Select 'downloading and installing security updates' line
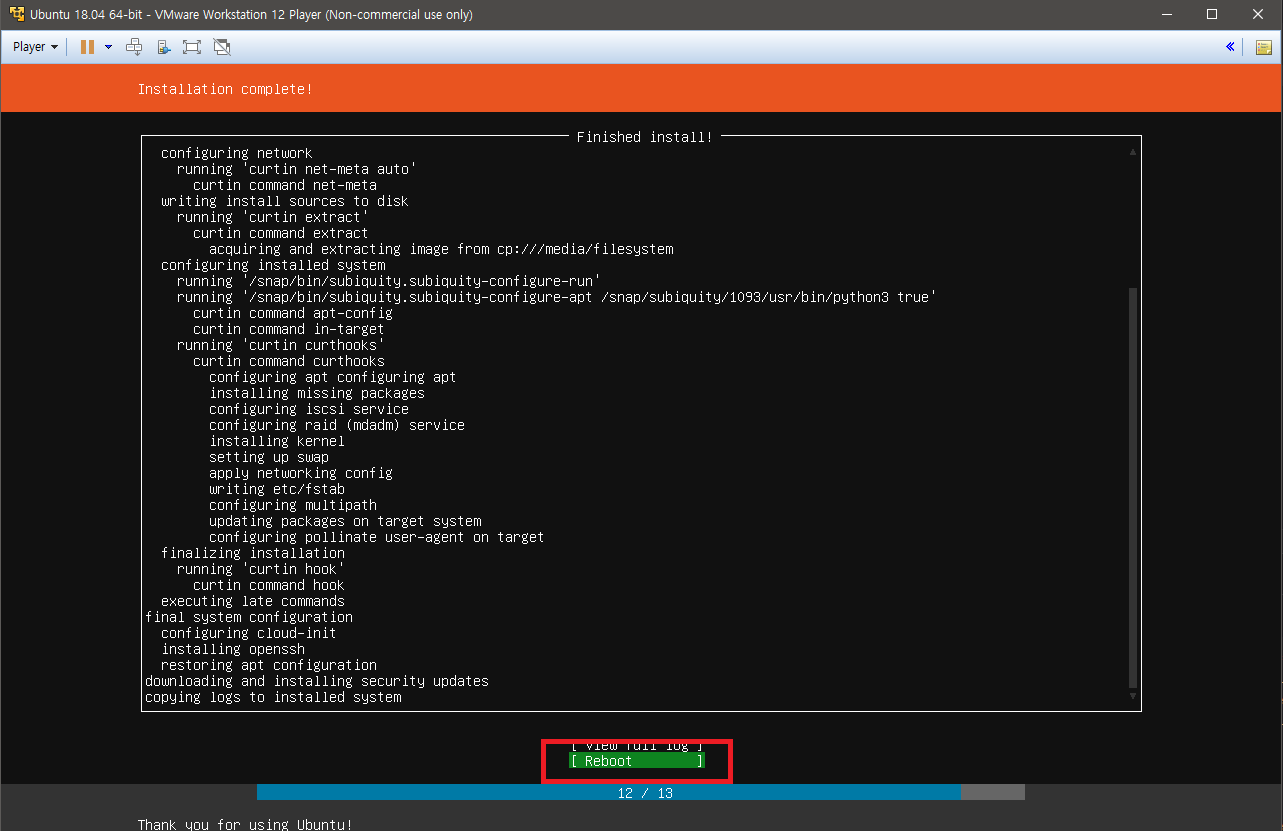1283x831 pixels. pyautogui.click(x=317, y=681)
